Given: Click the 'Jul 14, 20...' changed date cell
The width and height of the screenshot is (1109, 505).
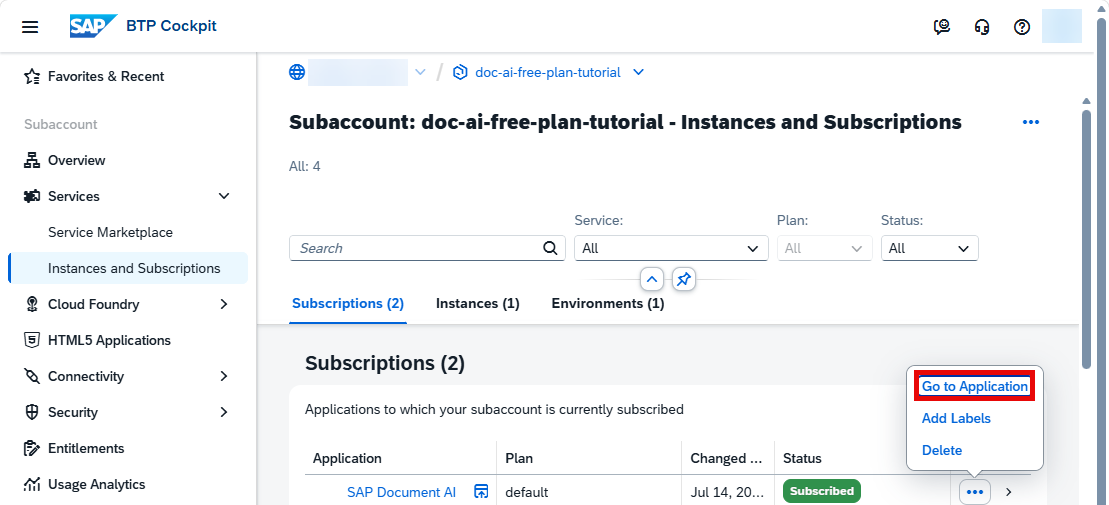Looking at the screenshot, I should (x=727, y=492).
